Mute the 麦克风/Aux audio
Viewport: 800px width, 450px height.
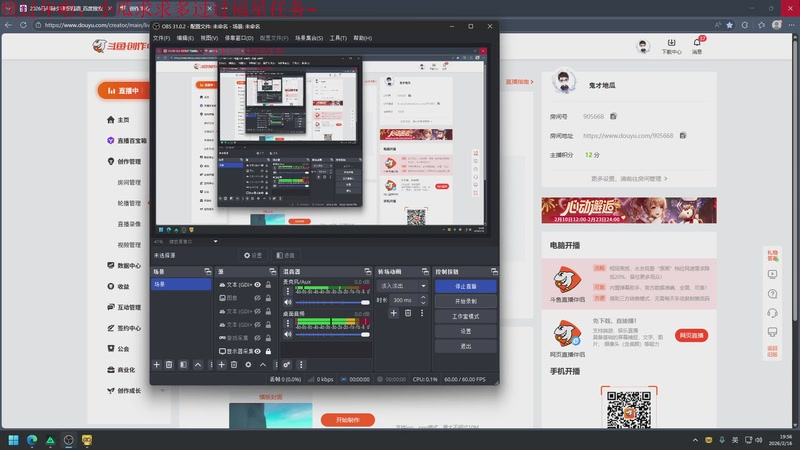click(288, 302)
